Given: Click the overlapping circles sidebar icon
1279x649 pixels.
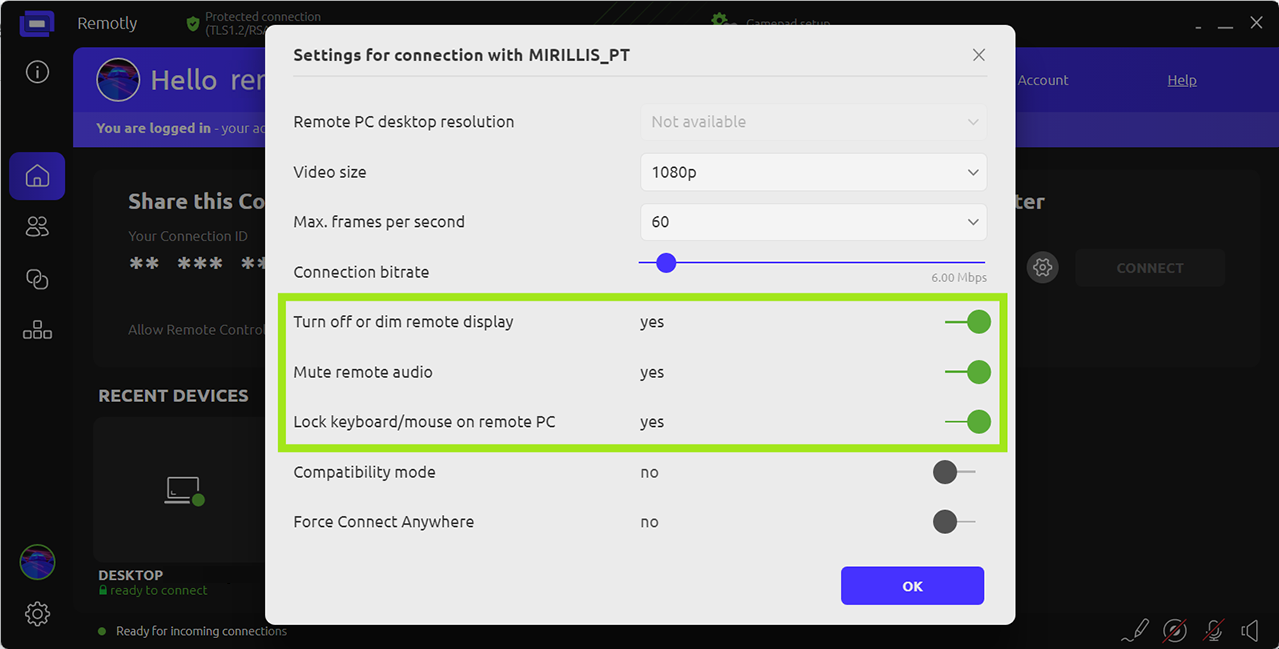Looking at the screenshot, I should [37, 280].
